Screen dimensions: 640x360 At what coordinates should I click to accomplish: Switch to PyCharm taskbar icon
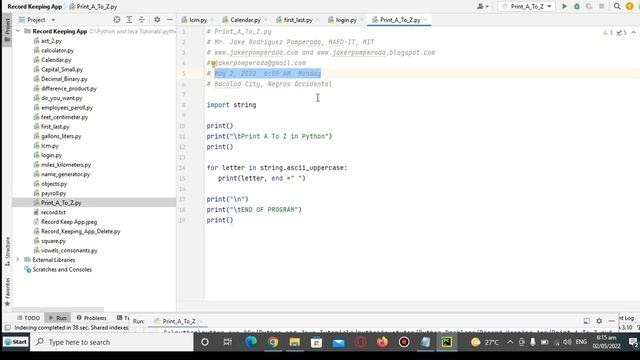pyautogui.click(x=447, y=342)
